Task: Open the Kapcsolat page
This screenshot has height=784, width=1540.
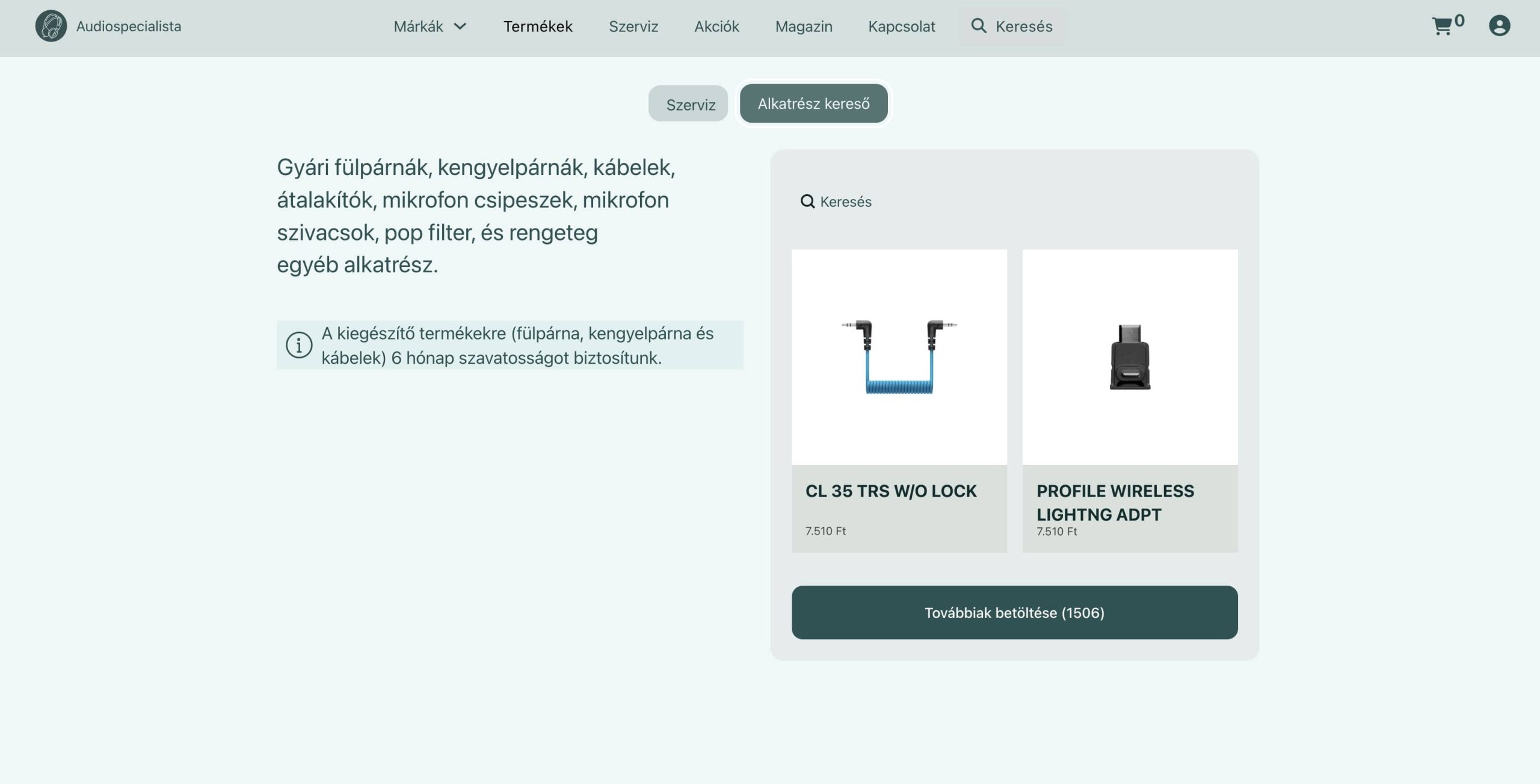Action: tap(902, 26)
